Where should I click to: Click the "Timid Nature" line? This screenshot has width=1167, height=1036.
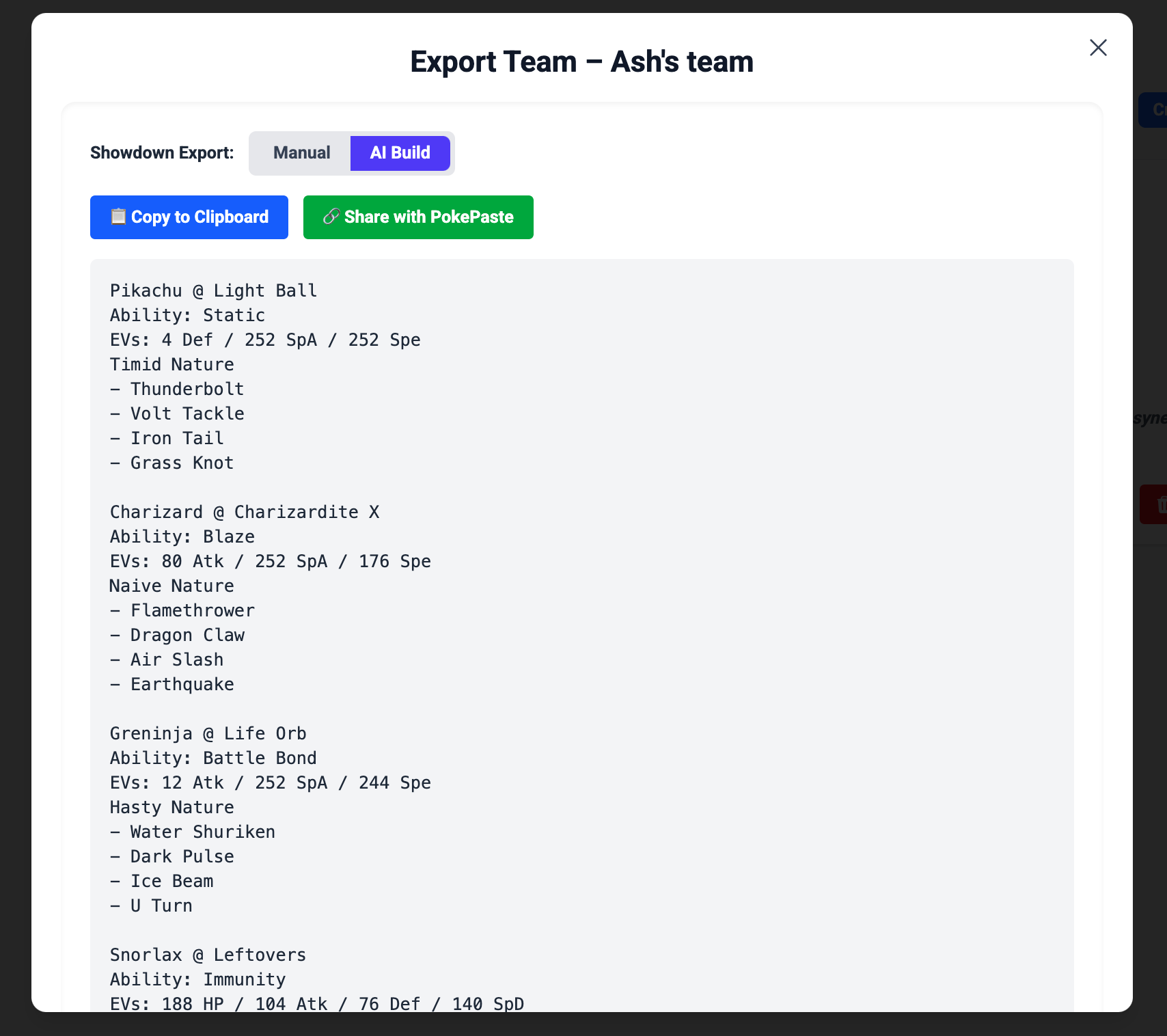coord(171,365)
